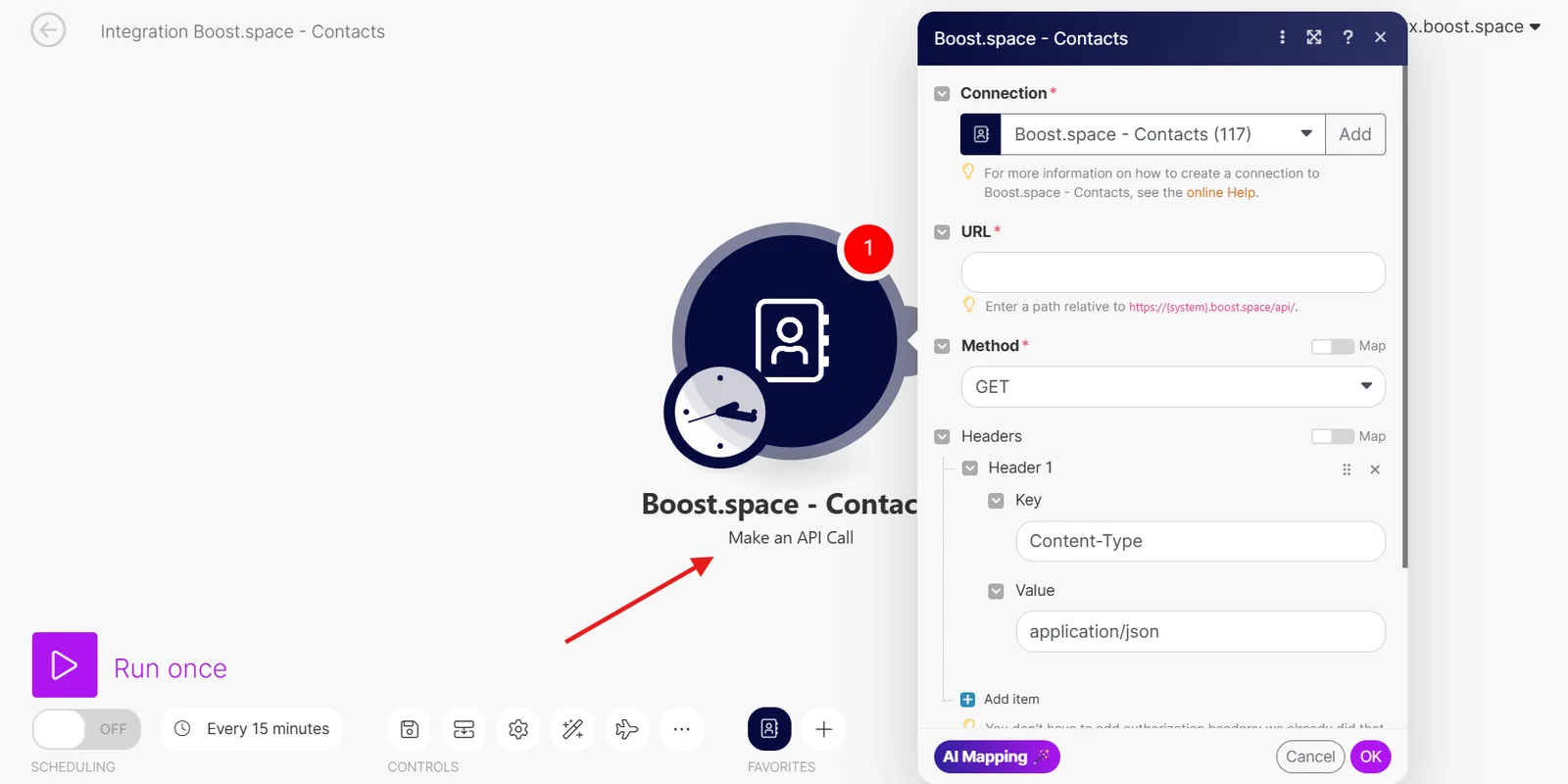
Task: Open the Boost.space - Contacts (117) connection dropdown
Action: pos(1162,134)
